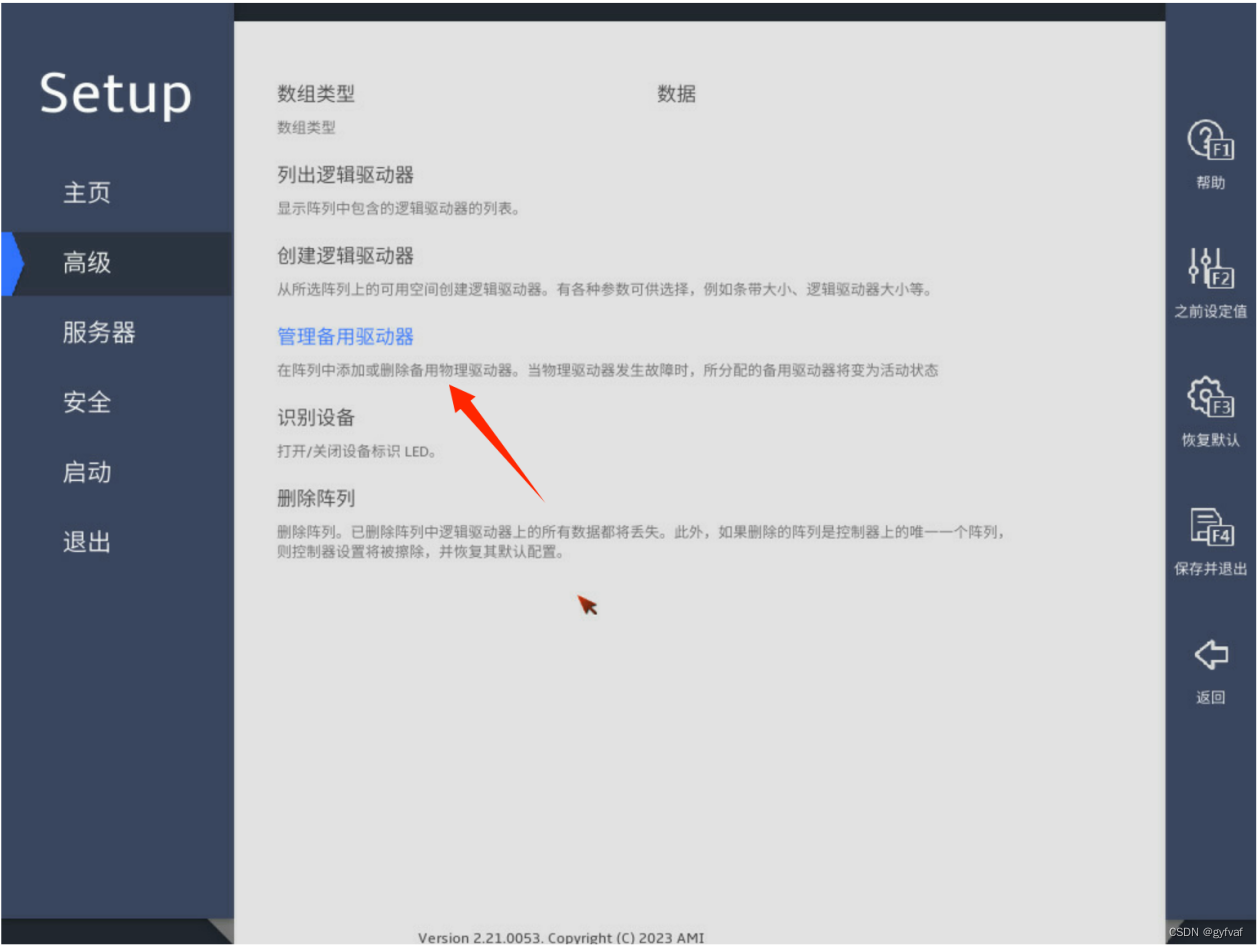Go to the 安全 settings section
The height and width of the screenshot is (949, 1259).
tap(87, 403)
